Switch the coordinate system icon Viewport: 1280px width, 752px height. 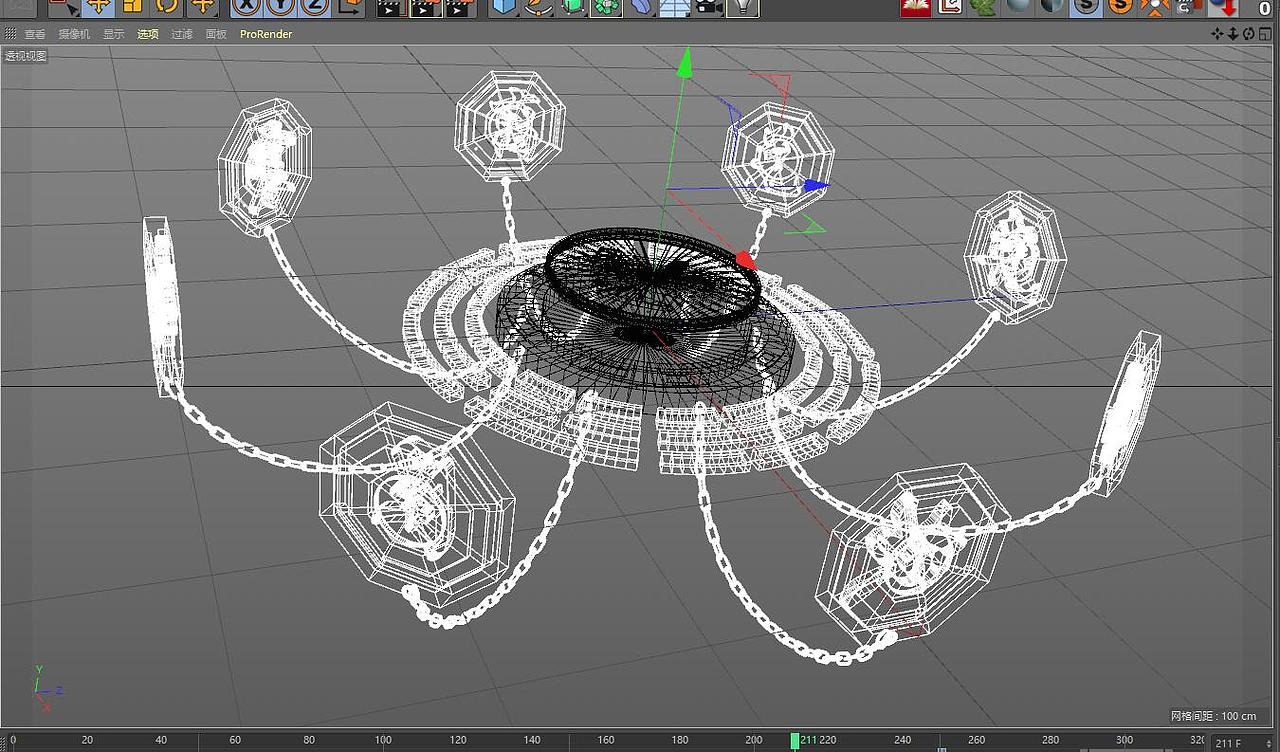click(x=351, y=8)
